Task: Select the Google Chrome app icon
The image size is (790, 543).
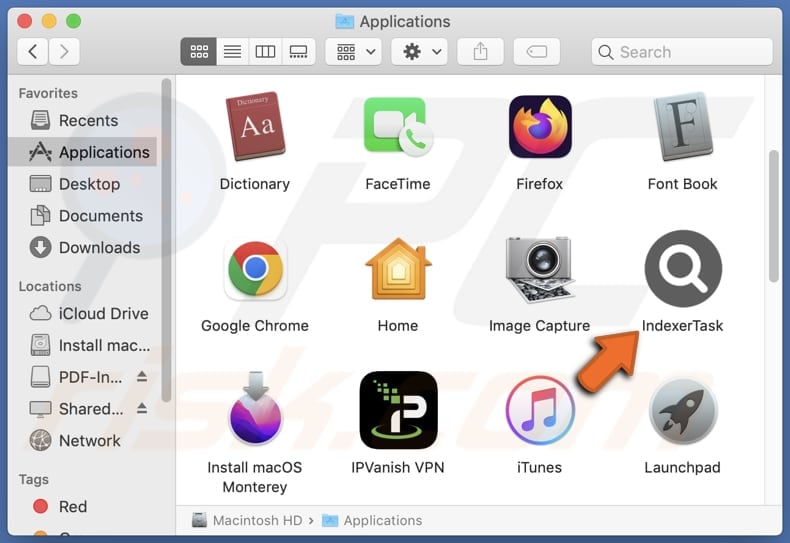Action: pos(255,268)
